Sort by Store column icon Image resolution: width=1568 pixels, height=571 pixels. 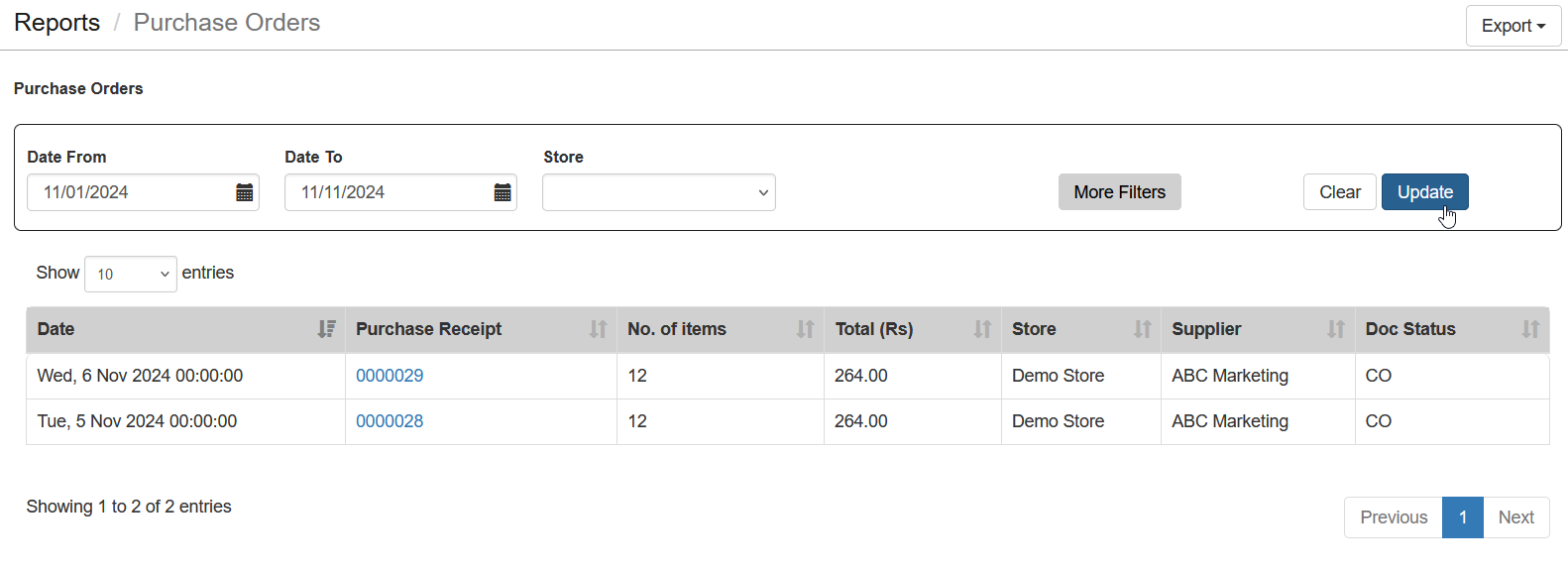coord(1142,329)
